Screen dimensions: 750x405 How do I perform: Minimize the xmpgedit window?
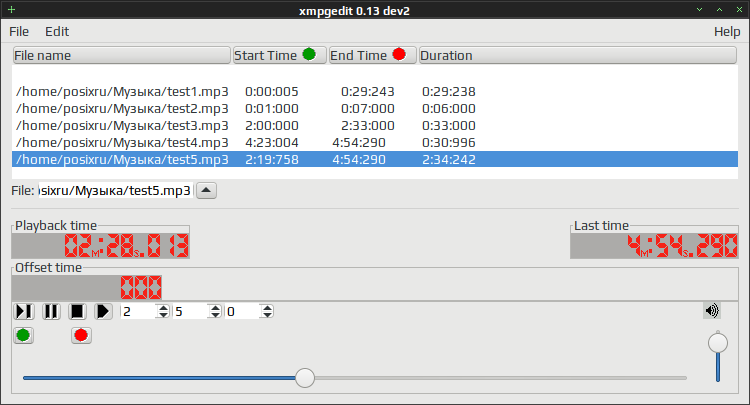point(699,10)
